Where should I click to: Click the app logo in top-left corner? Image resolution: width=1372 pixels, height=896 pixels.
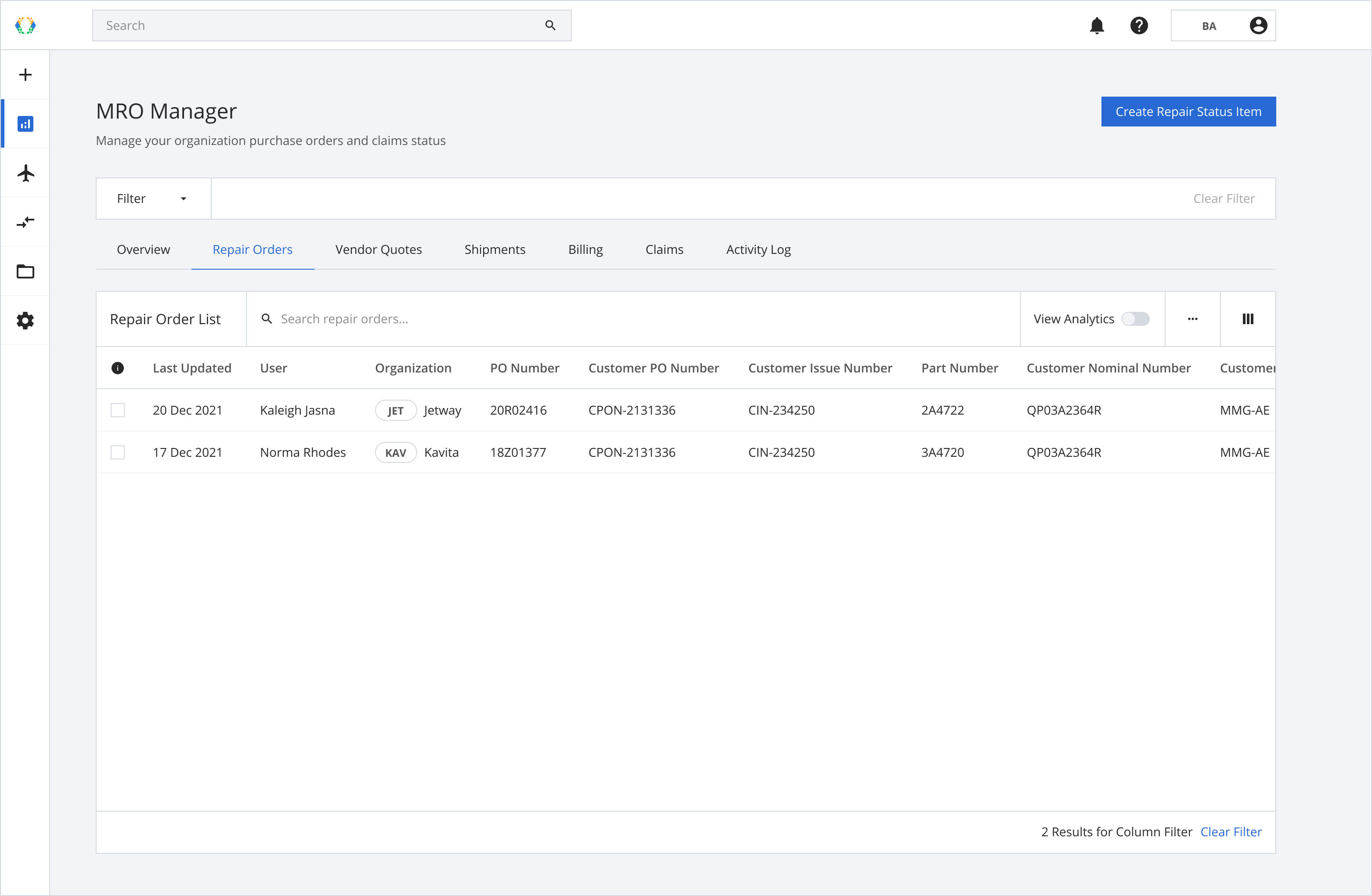point(25,25)
